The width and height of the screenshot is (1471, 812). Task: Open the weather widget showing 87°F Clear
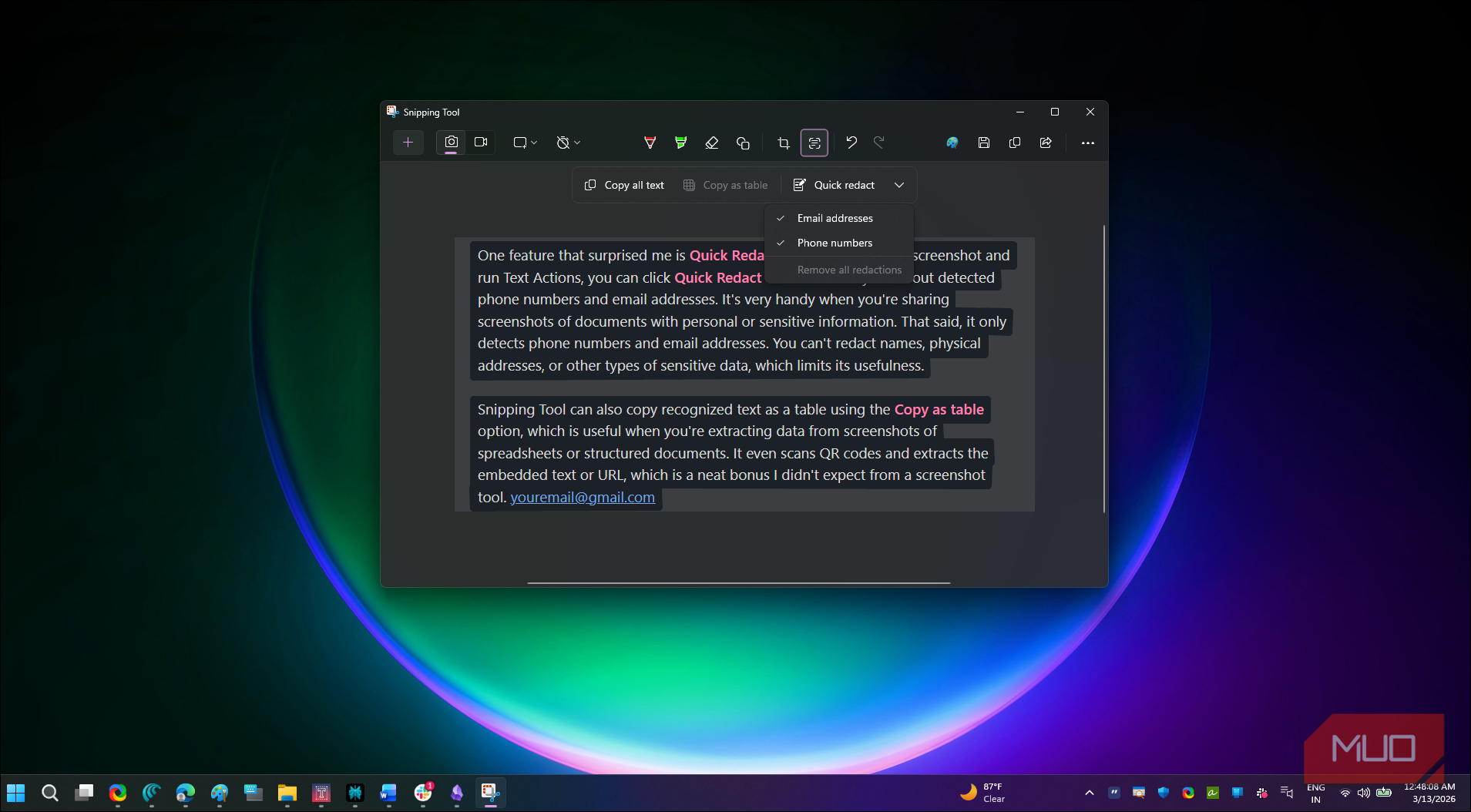[982, 793]
